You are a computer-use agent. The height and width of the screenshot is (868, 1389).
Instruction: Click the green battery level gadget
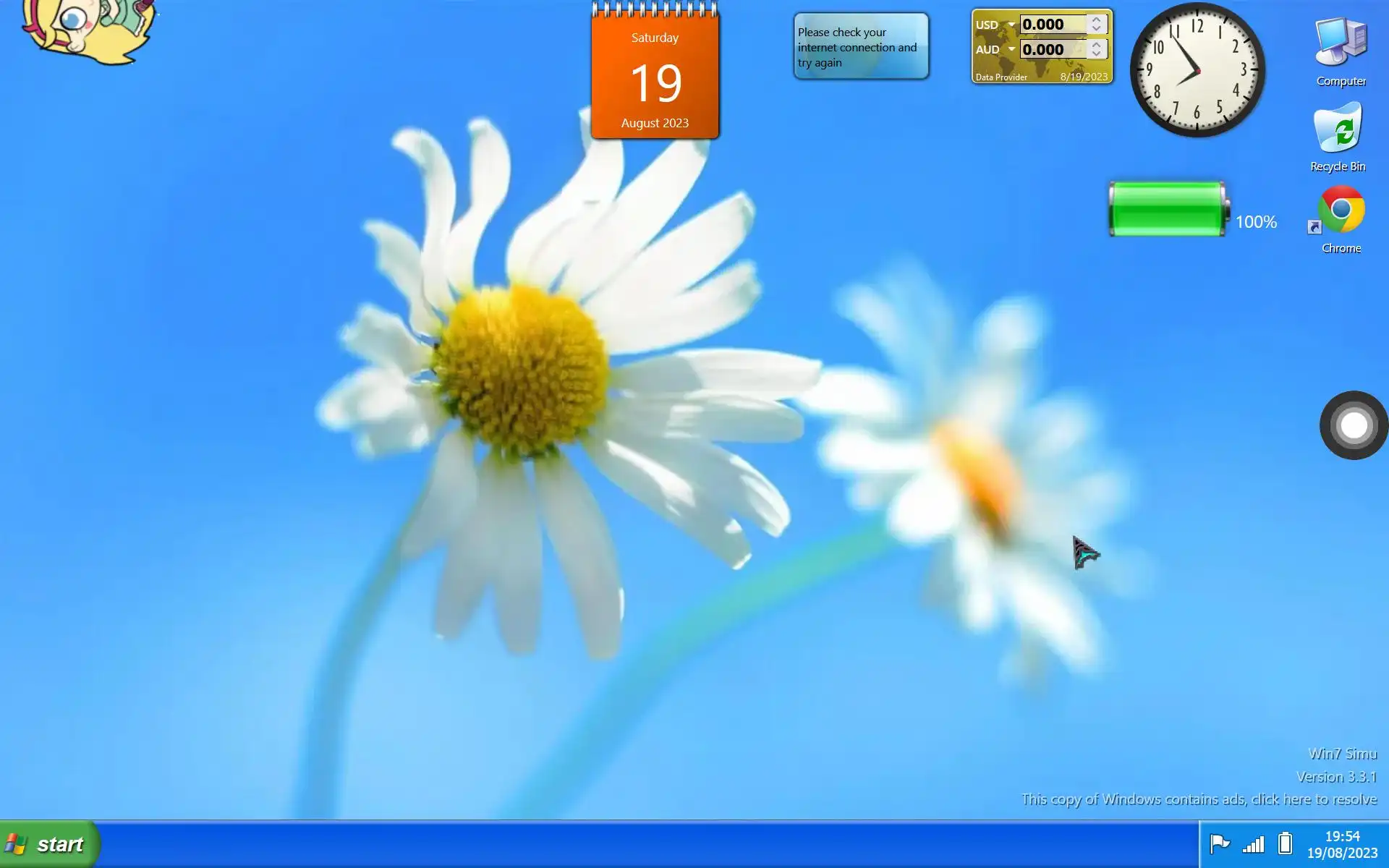point(1167,210)
